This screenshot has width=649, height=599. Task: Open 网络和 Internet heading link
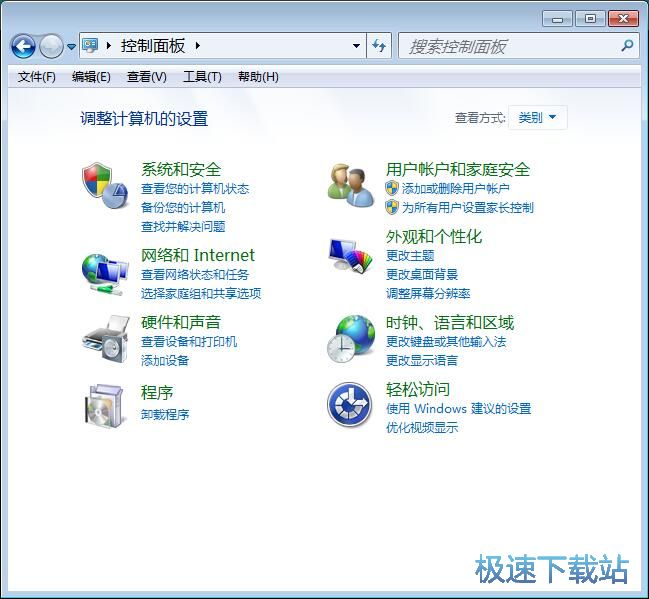(198, 255)
